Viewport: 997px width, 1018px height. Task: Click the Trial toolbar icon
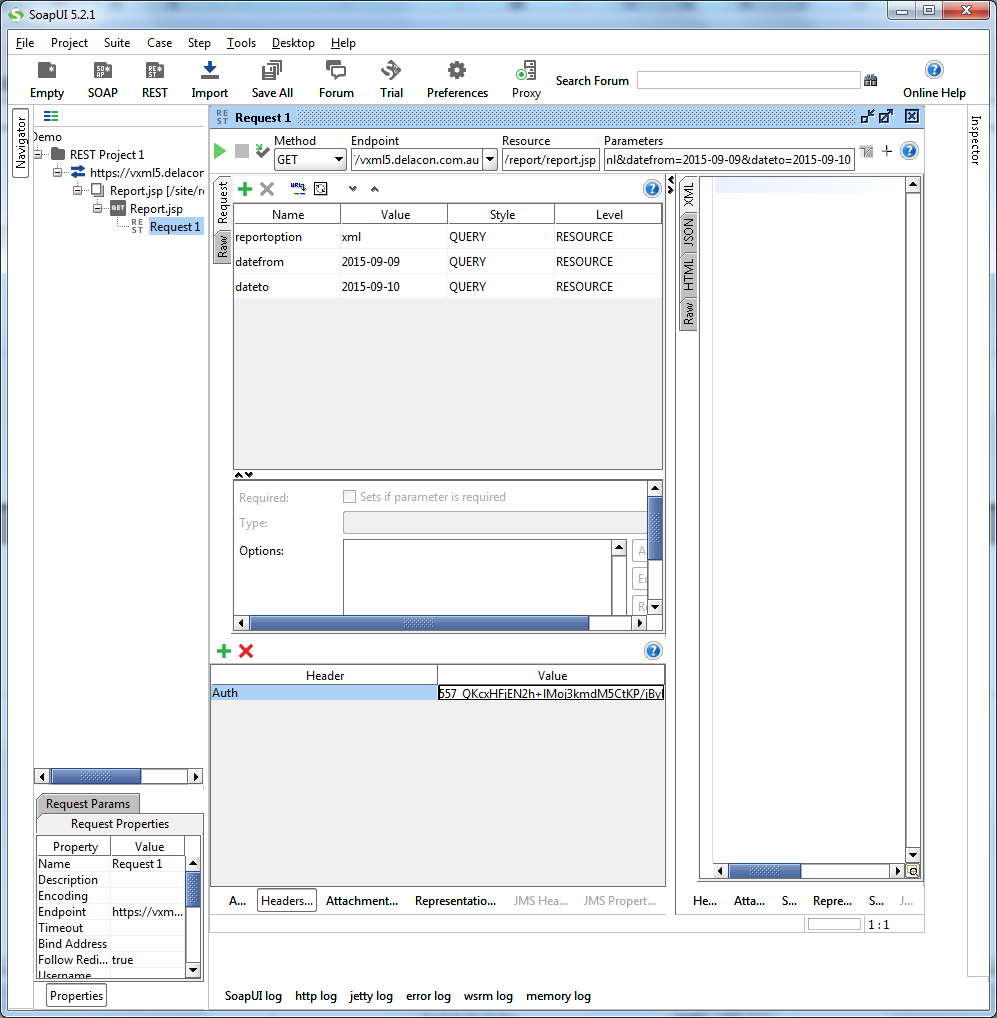pyautogui.click(x=391, y=71)
